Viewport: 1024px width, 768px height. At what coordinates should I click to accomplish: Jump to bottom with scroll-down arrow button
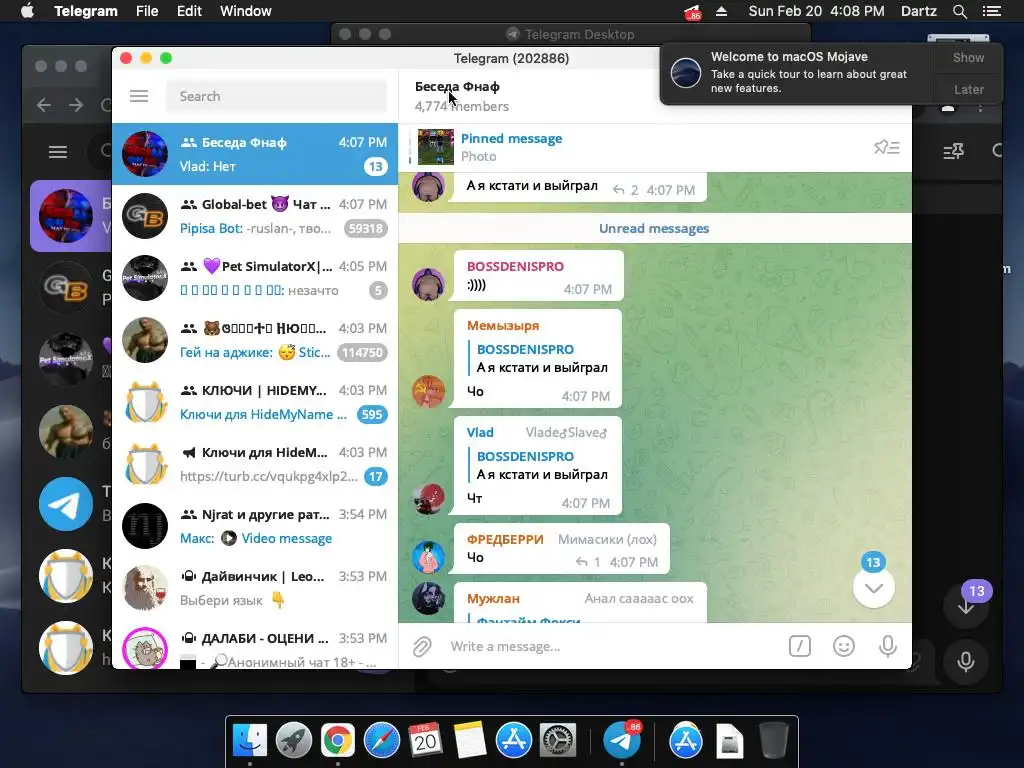[x=874, y=587]
